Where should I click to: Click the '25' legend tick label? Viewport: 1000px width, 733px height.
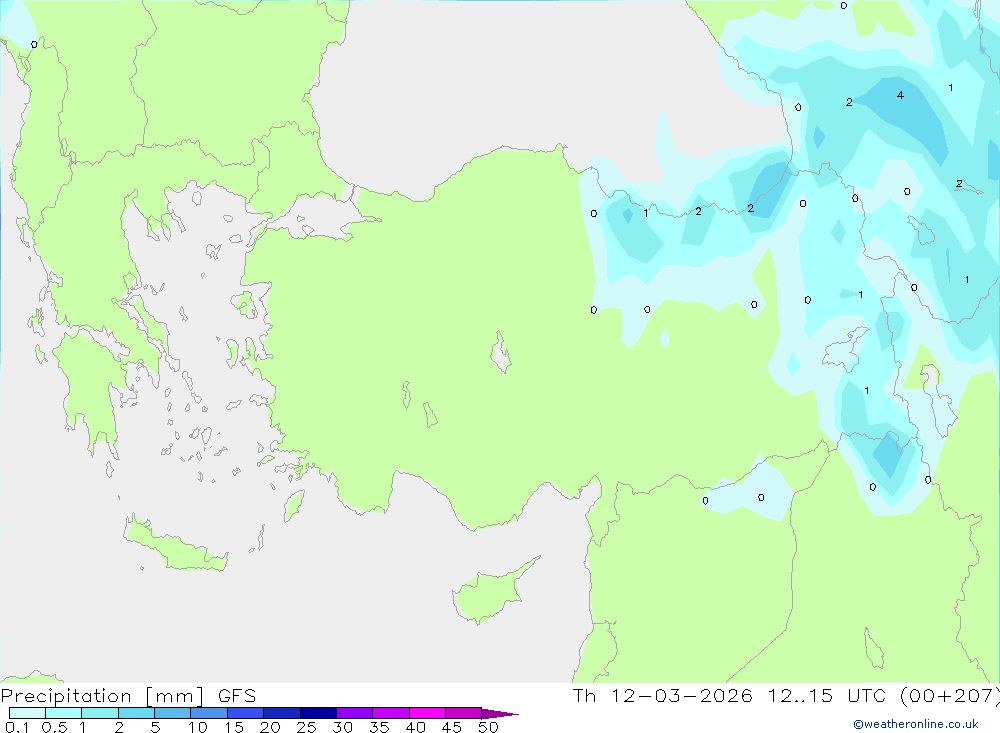tap(306, 727)
